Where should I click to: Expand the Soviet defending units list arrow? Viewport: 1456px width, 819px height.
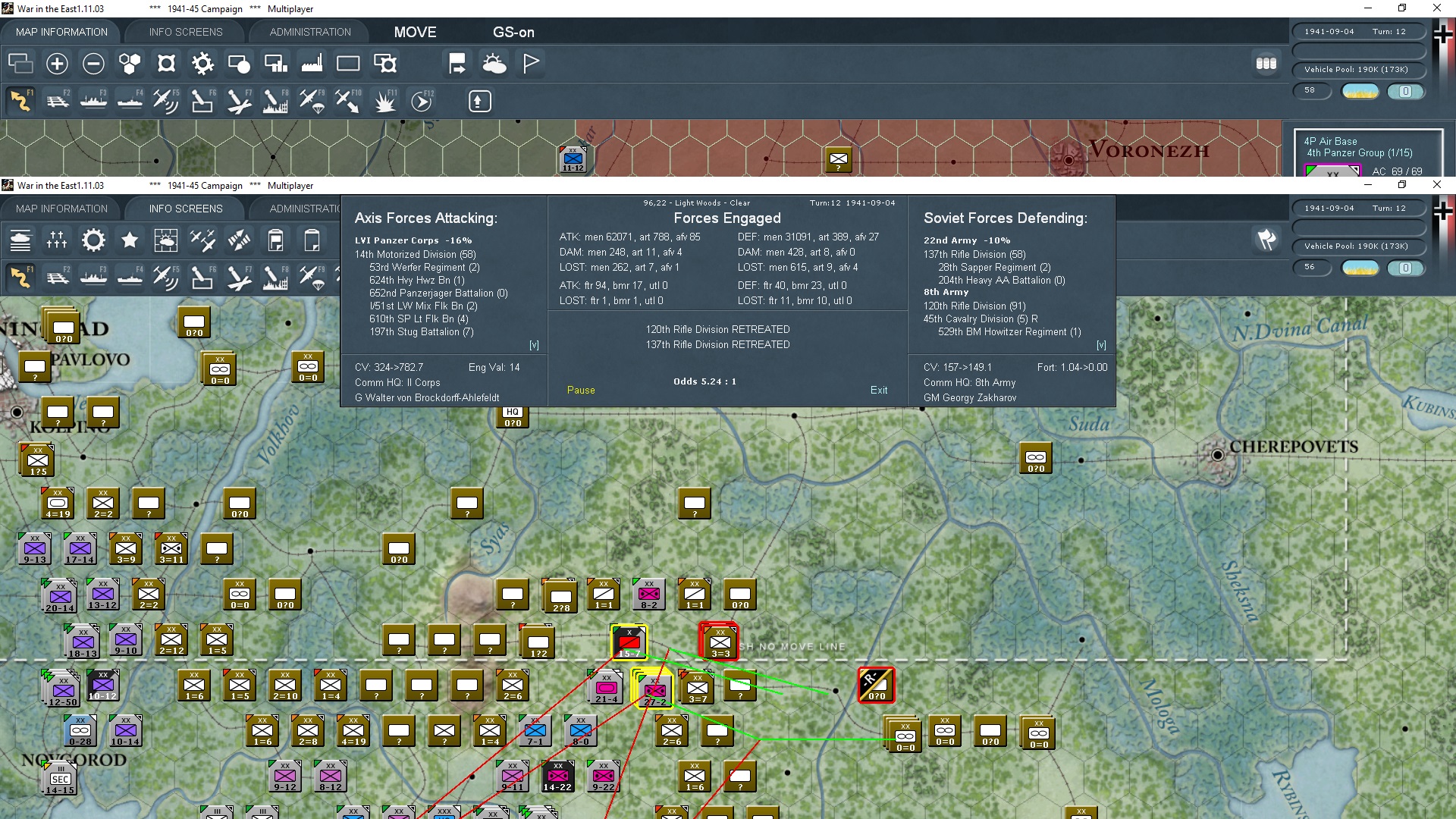pyautogui.click(x=1101, y=345)
